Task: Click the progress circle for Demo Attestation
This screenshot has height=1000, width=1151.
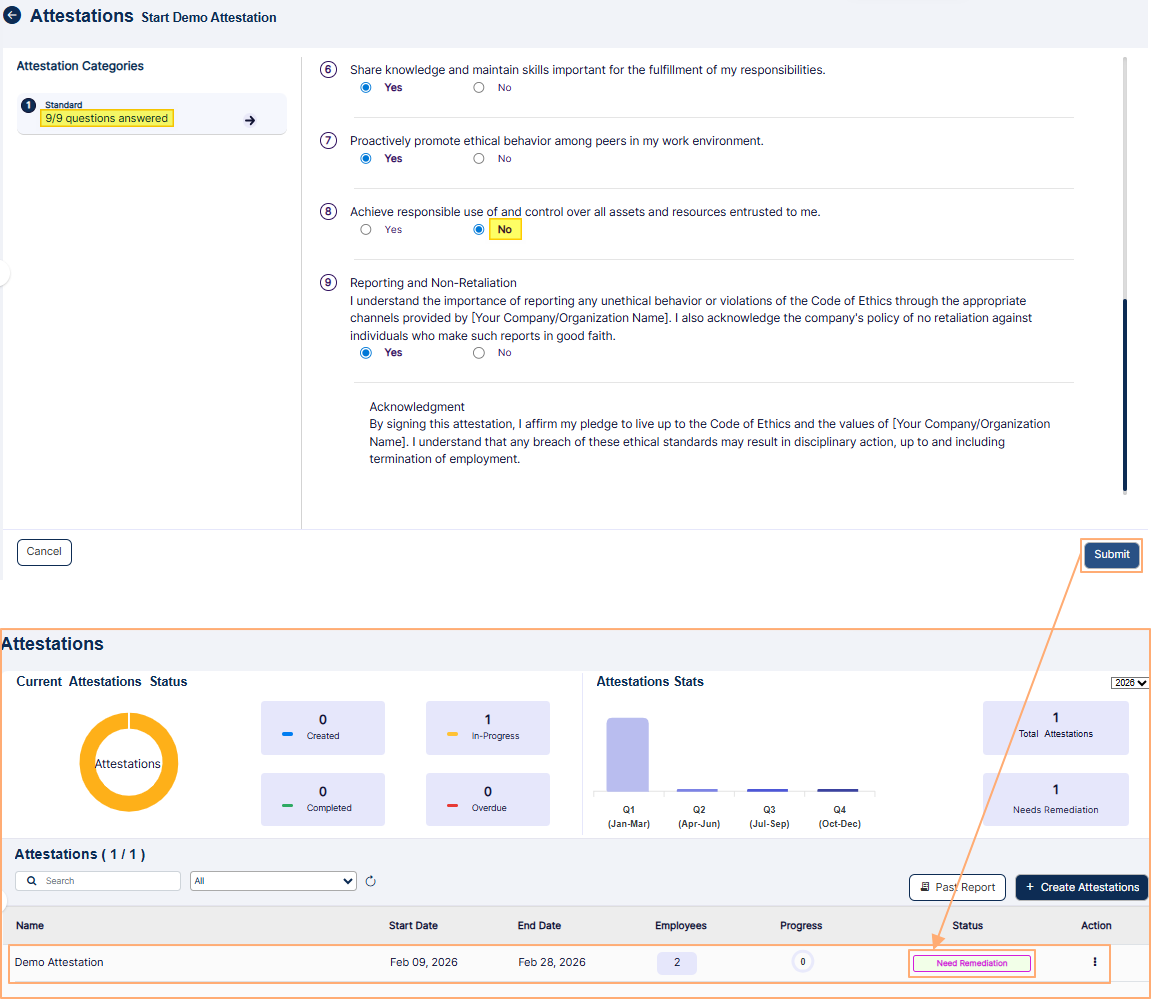Action: pos(802,962)
